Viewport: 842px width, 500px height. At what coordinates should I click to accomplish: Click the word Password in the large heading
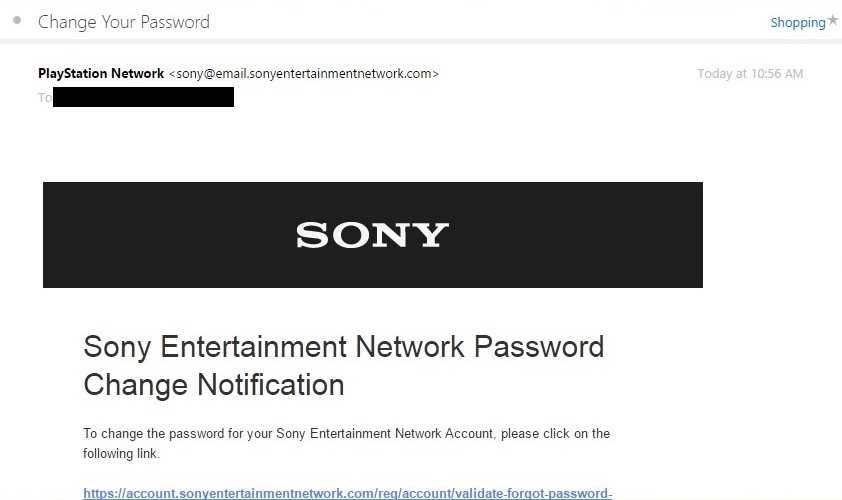pos(539,346)
